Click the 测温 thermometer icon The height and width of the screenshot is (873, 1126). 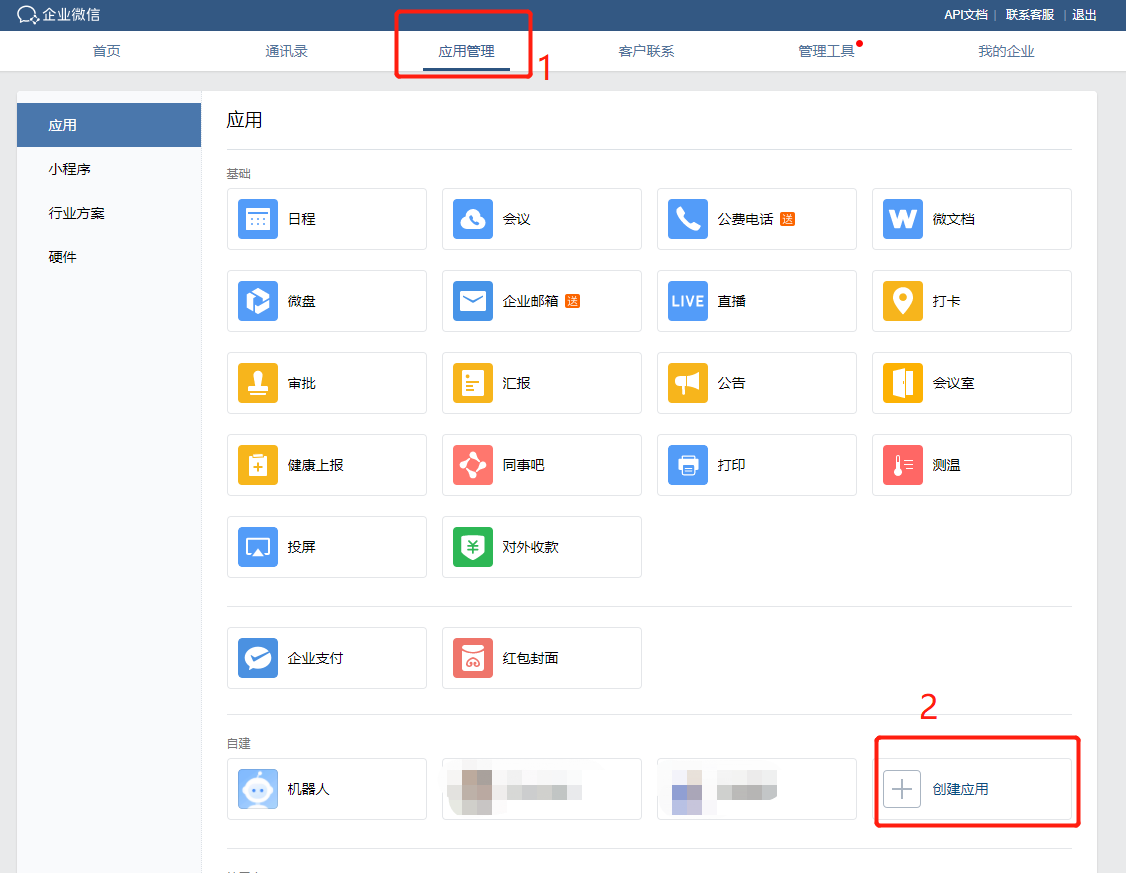click(903, 465)
